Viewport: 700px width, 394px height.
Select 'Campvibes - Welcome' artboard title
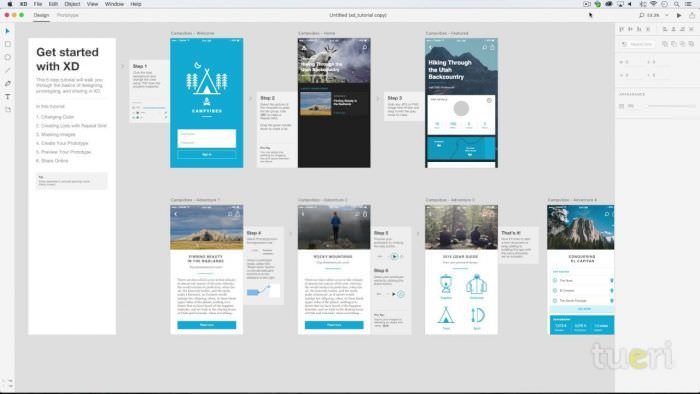point(192,33)
